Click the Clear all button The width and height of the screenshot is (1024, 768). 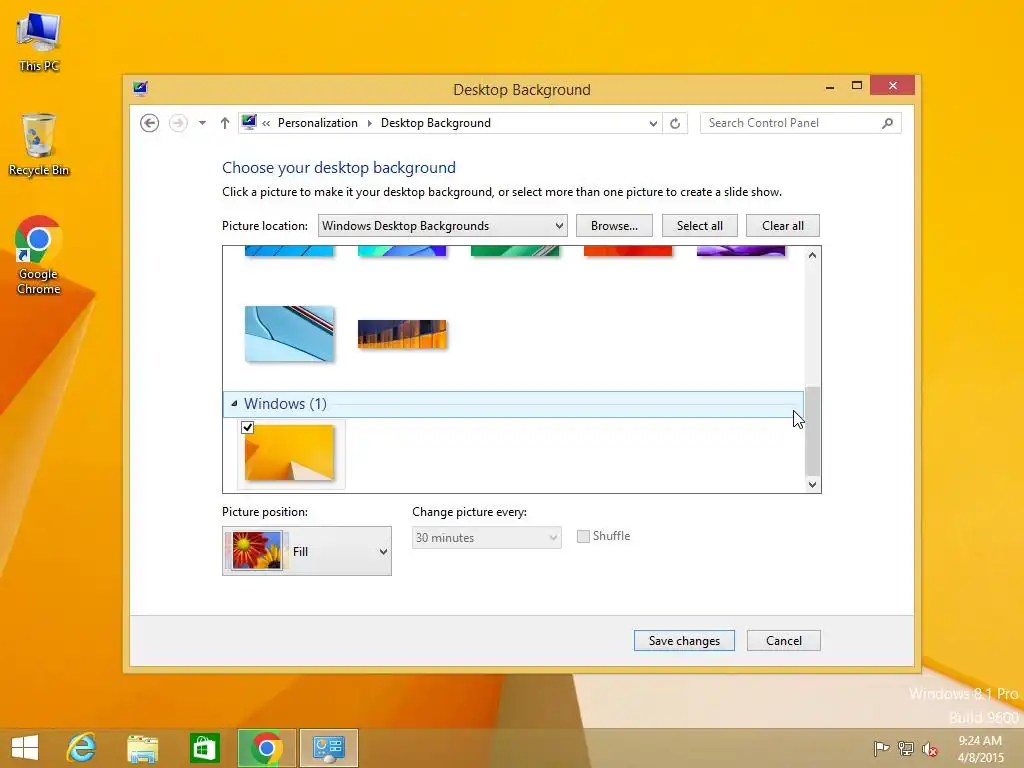point(782,226)
